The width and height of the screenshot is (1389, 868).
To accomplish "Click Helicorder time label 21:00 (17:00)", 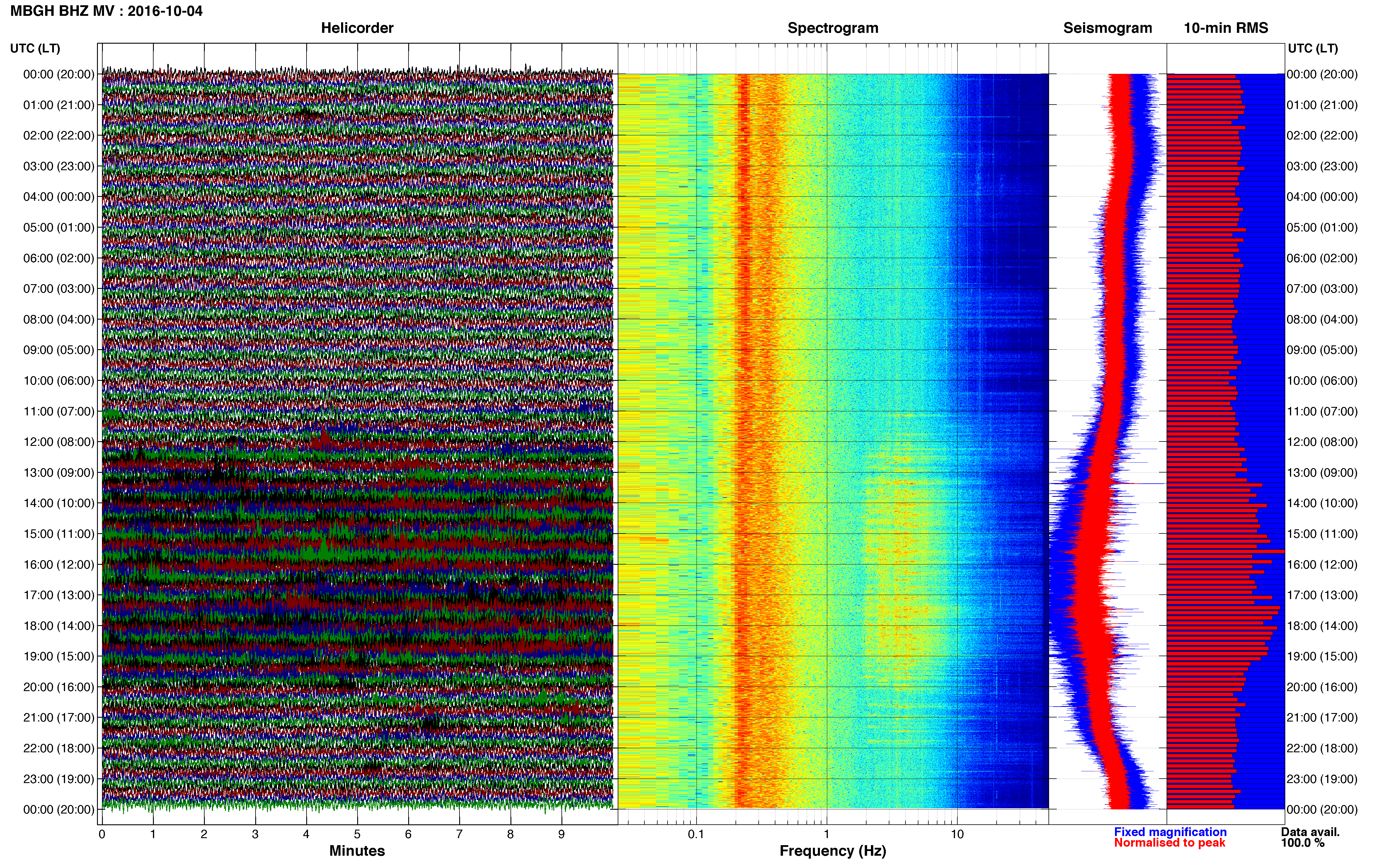I will coord(59,718).
